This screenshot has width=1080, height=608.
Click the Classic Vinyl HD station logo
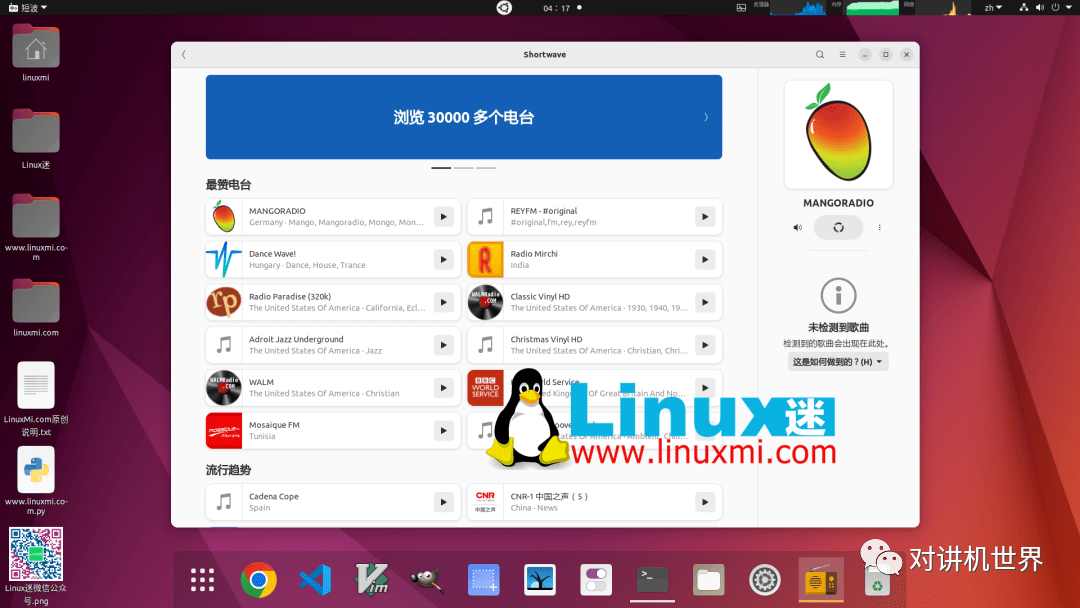point(485,302)
